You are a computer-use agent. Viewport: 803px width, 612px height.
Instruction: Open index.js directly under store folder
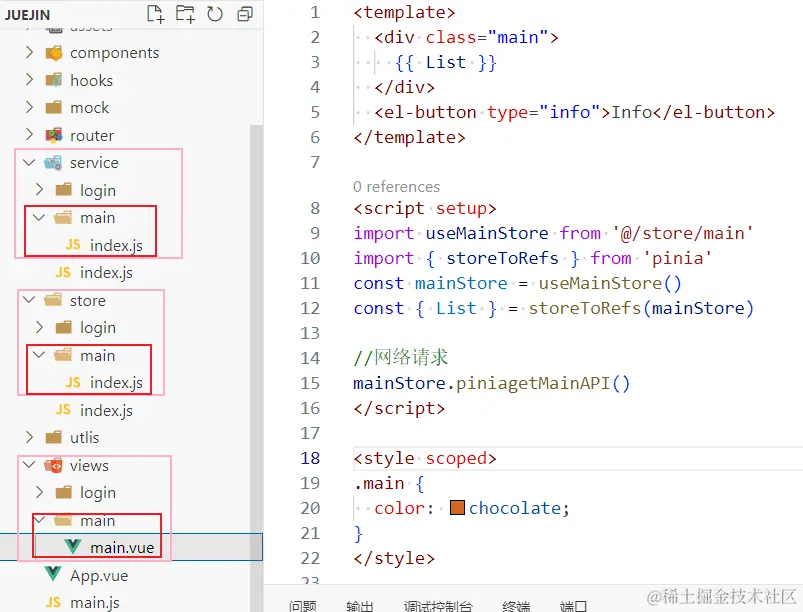tap(106, 410)
